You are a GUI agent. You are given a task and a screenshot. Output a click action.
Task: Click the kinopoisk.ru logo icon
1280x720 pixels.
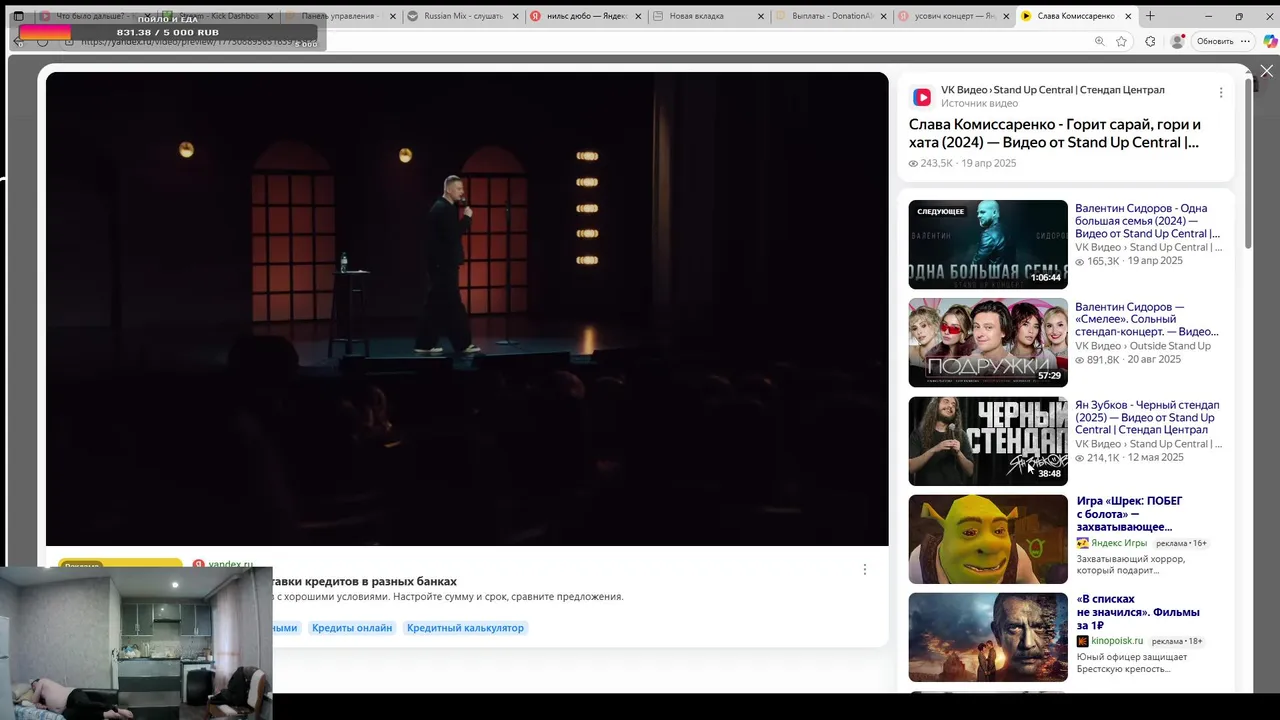point(1082,641)
